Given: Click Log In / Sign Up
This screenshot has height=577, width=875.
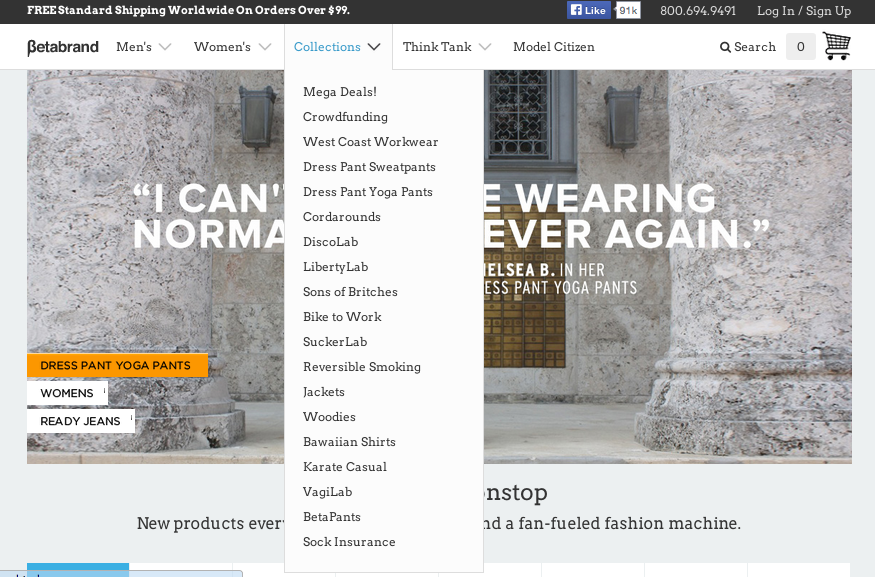Looking at the screenshot, I should click(x=804, y=11).
